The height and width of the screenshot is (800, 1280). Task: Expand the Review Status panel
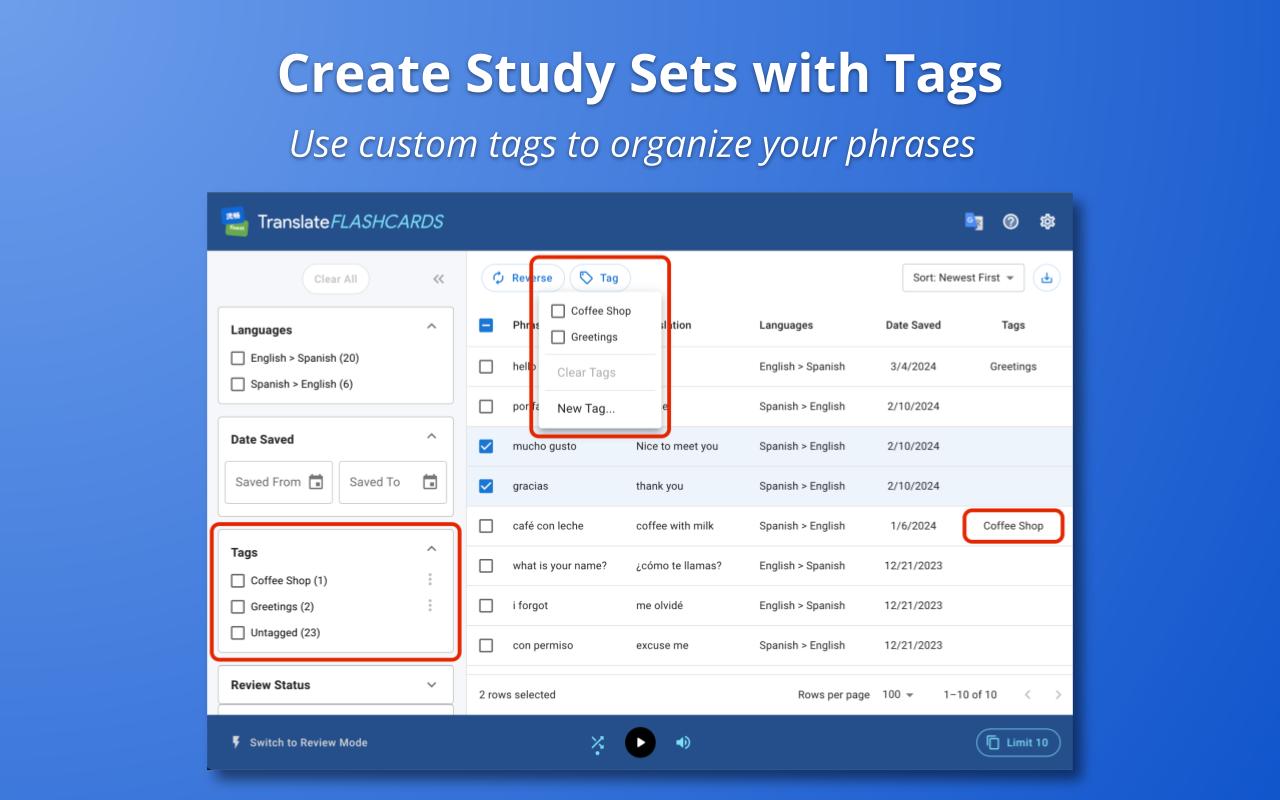click(432, 685)
